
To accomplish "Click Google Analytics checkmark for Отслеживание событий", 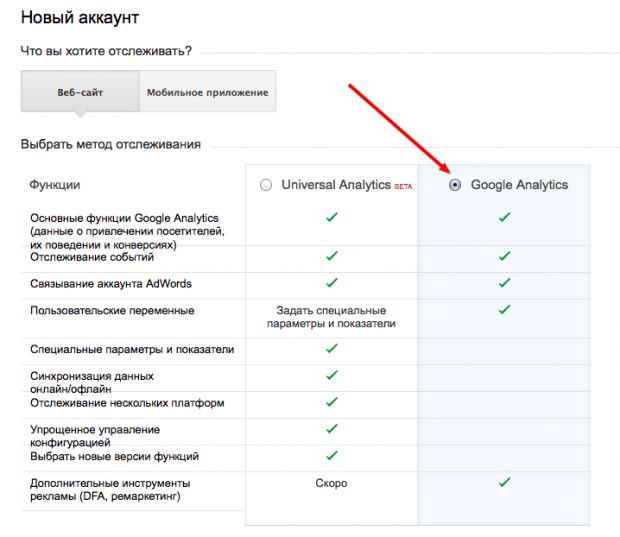I will 505,256.
